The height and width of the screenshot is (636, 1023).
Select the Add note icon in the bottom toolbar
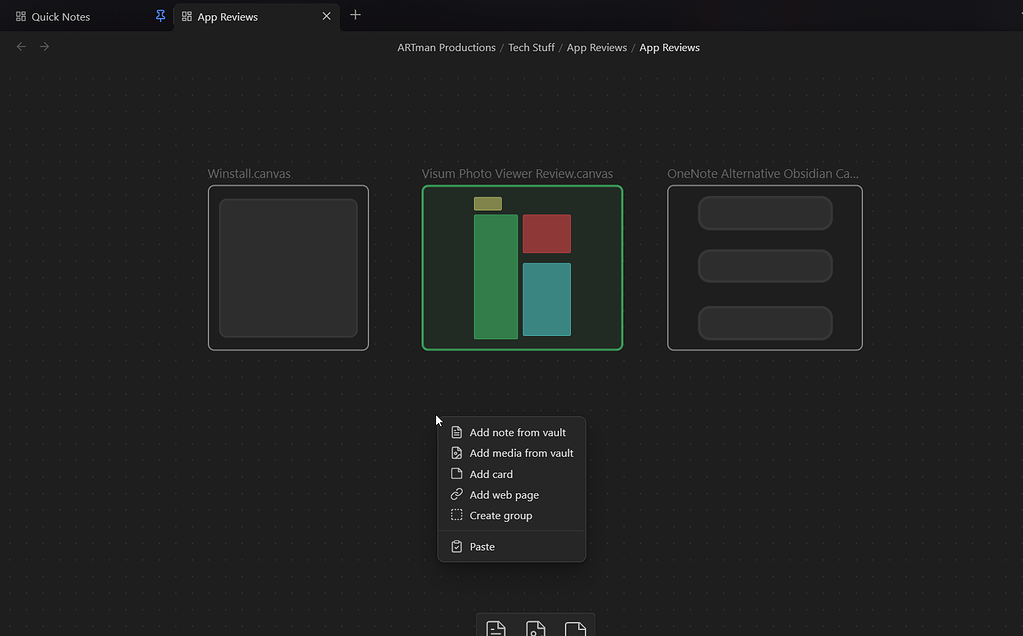pyautogui.click(x=495, y=628)
